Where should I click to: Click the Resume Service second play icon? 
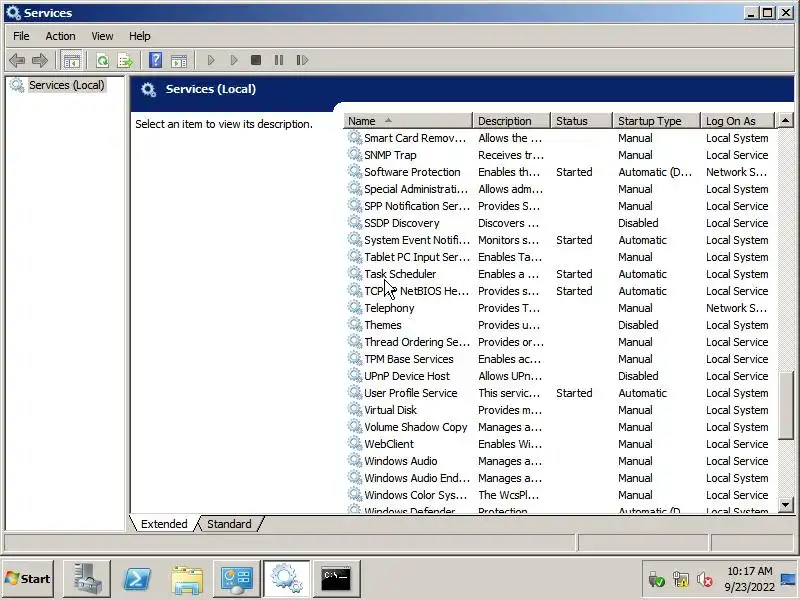tap(234, 60)
